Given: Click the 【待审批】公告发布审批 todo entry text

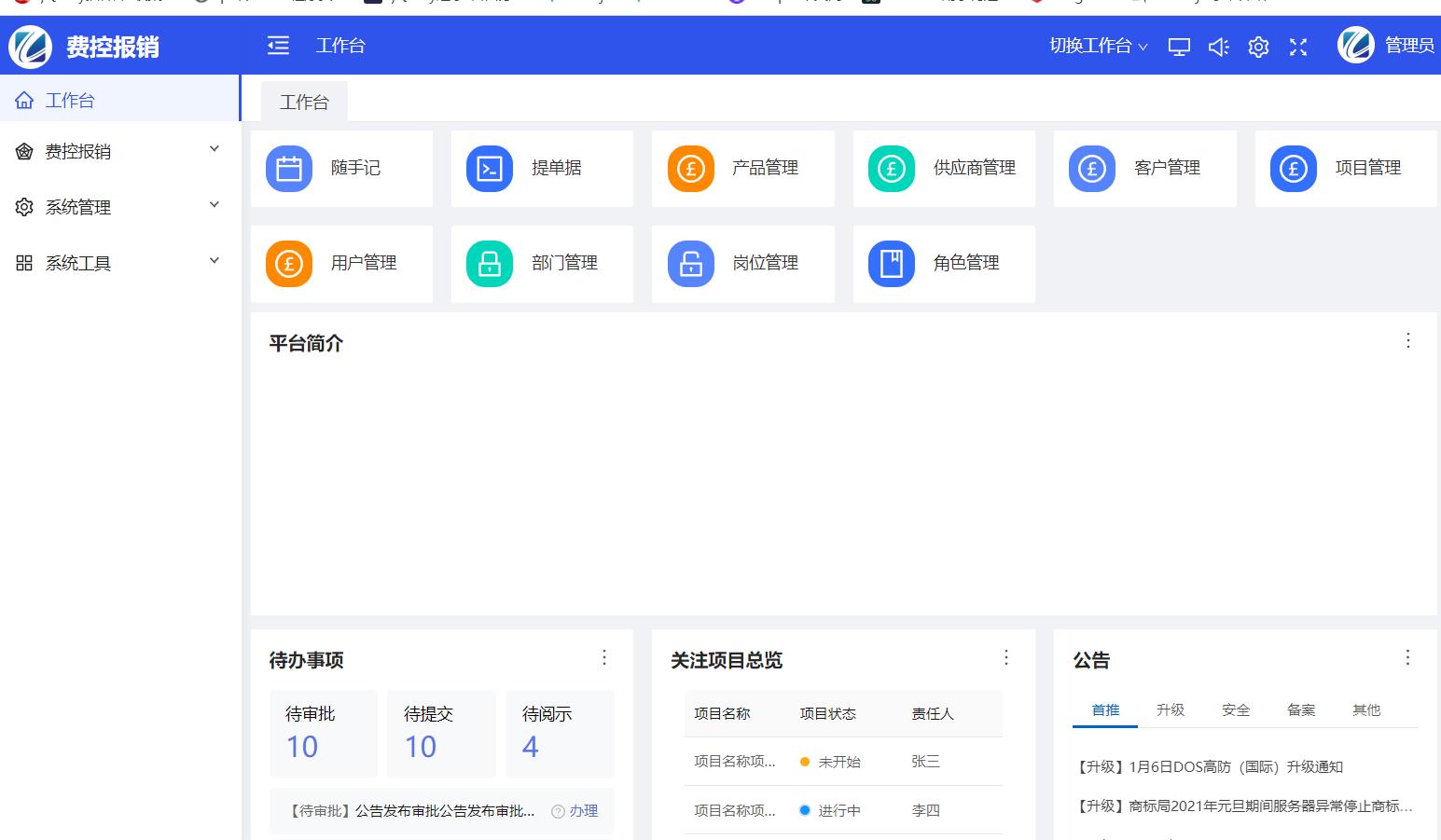Looking at the screenshot, I should coord(410,811).
